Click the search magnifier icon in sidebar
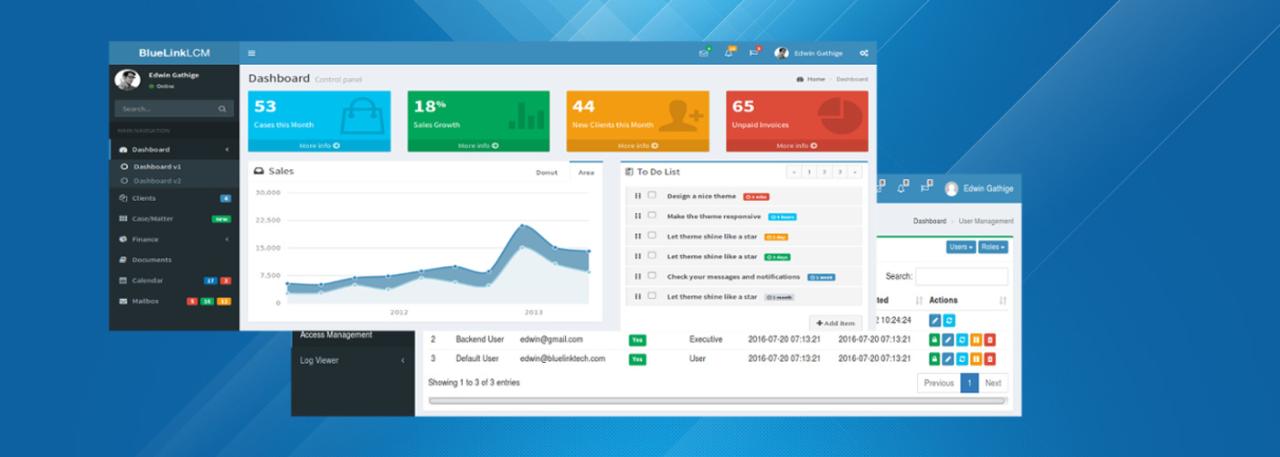Image resolution: width=1280 pixels, height=457 pixels. coord(222,108)
